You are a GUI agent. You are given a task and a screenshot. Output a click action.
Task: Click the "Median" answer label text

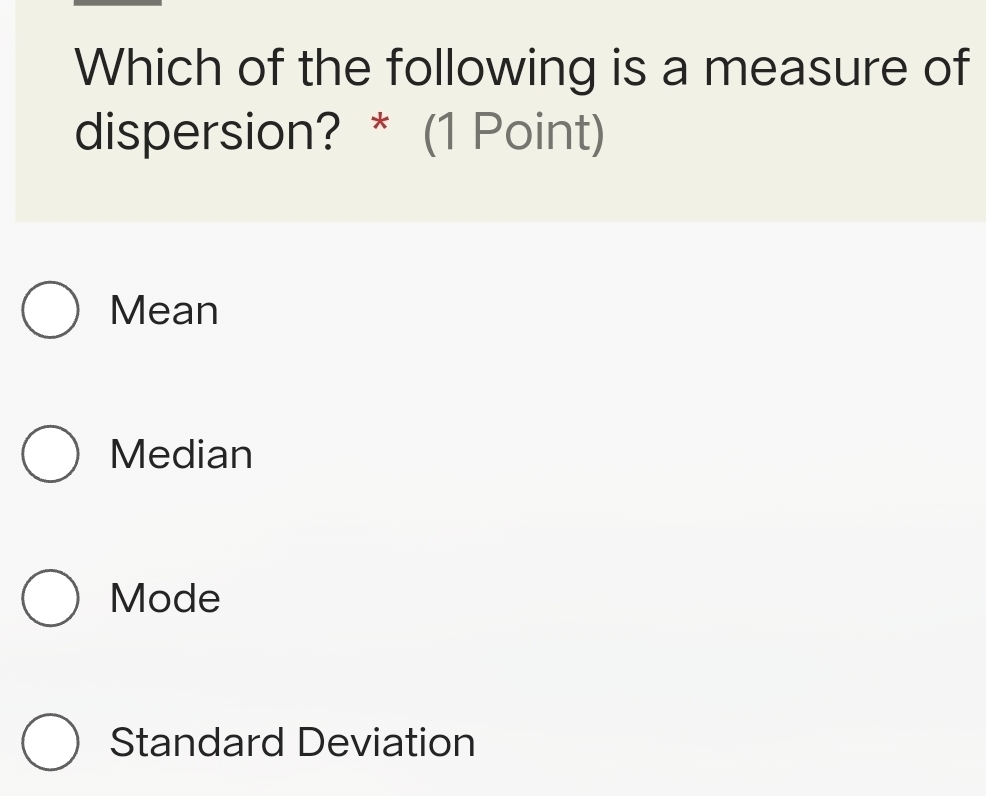click(181, 454)
